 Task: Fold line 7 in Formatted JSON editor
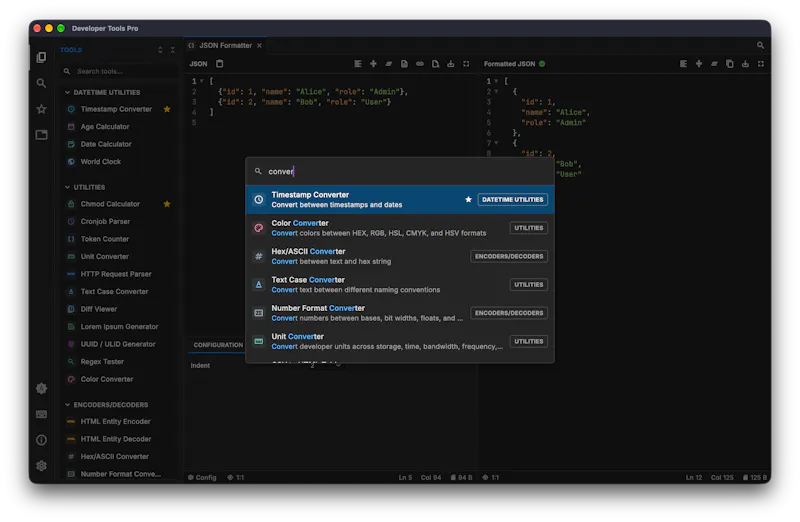pos(496,143)
